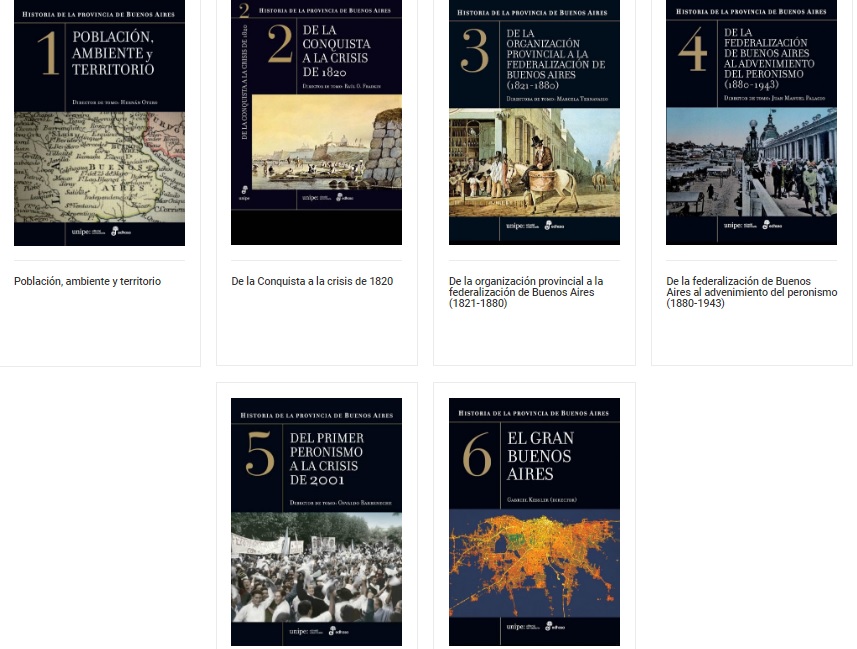
Task: Click the title ending with '(1821-1880)'
Action: pos(526,292)
